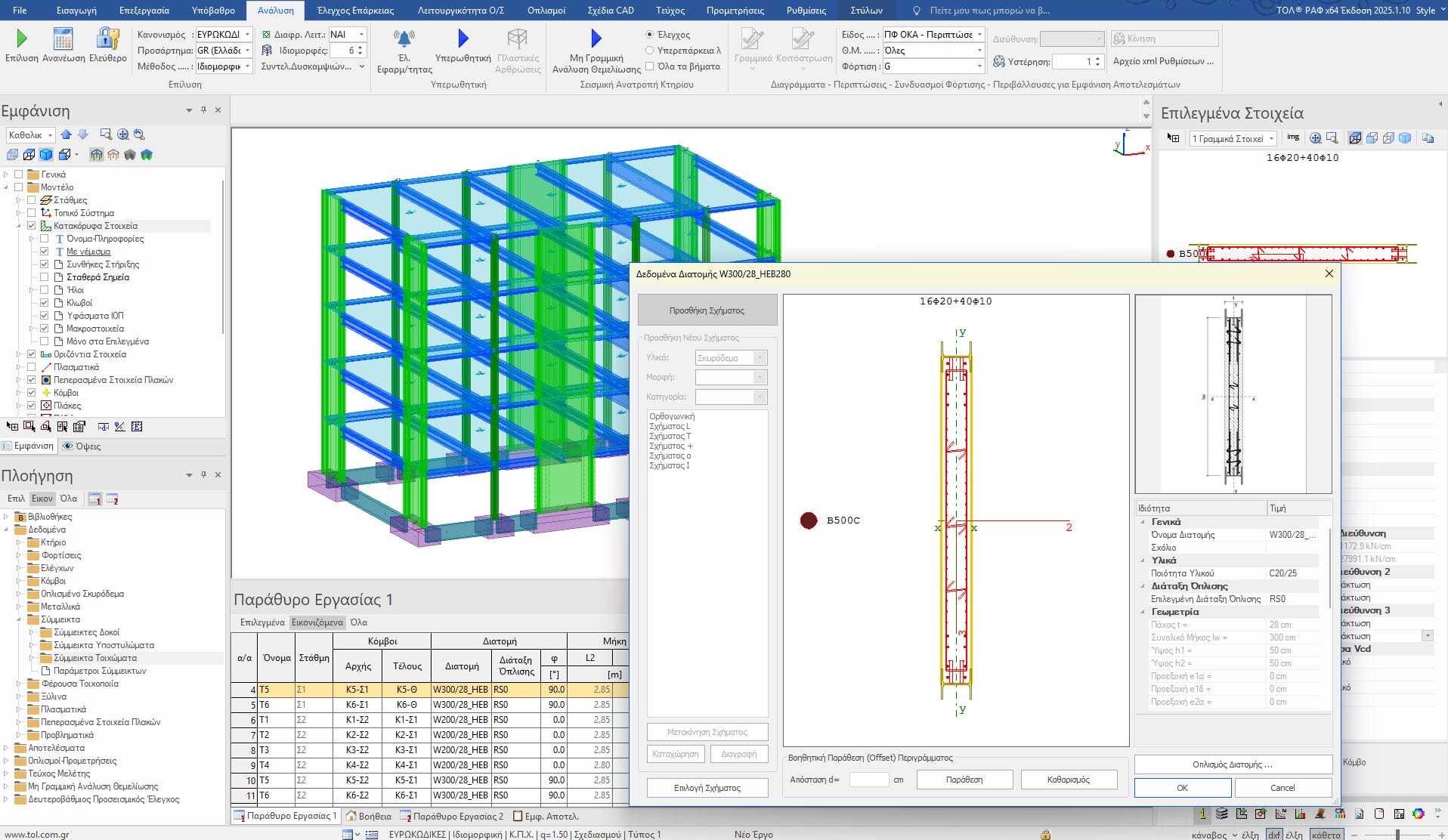Click the Οπλισμός Διατομής button
Viewport: 1448px width, 840px height.
(1232, 764)
